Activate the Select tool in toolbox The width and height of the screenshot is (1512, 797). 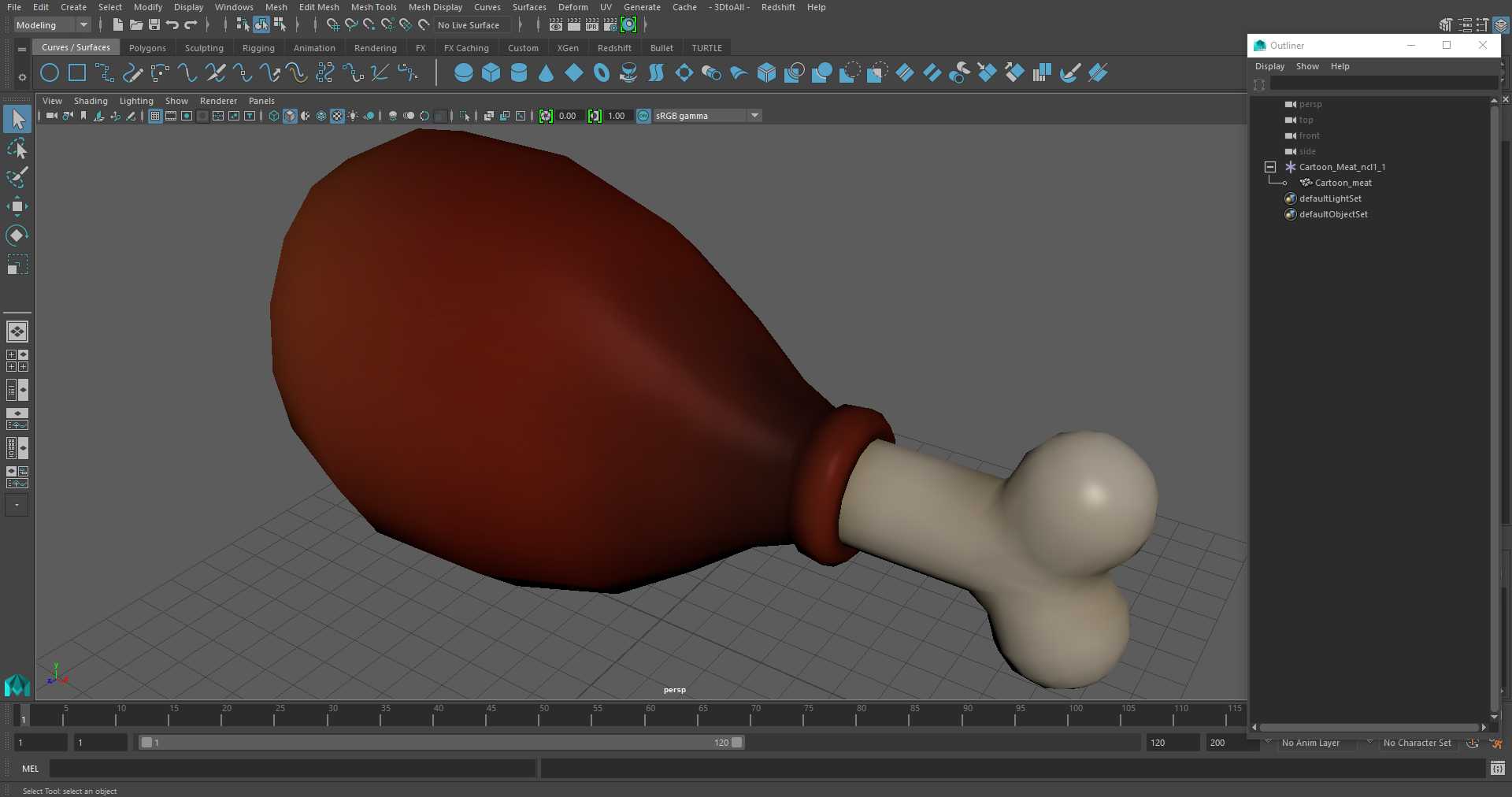[17, 119]
